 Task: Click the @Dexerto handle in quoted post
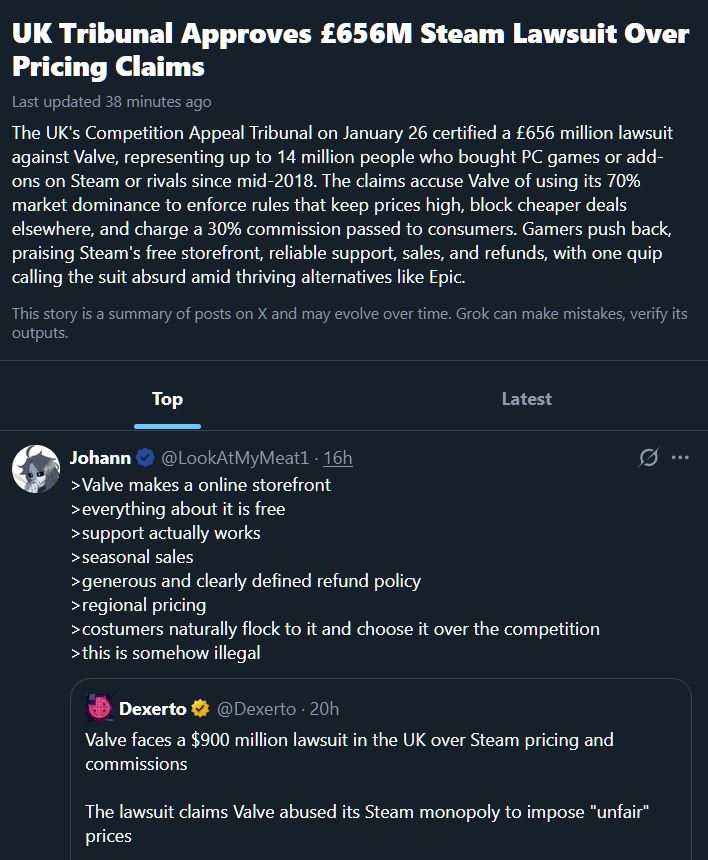tap(256, 709)
